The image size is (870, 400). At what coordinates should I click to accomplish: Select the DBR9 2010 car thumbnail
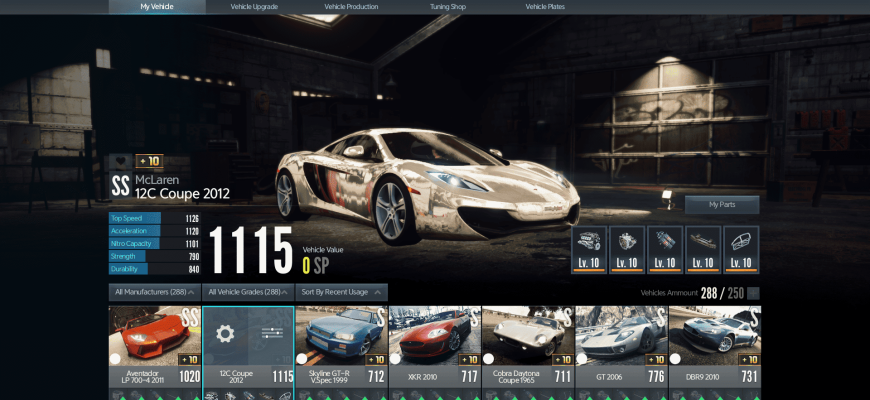click(x=715, y=336)
